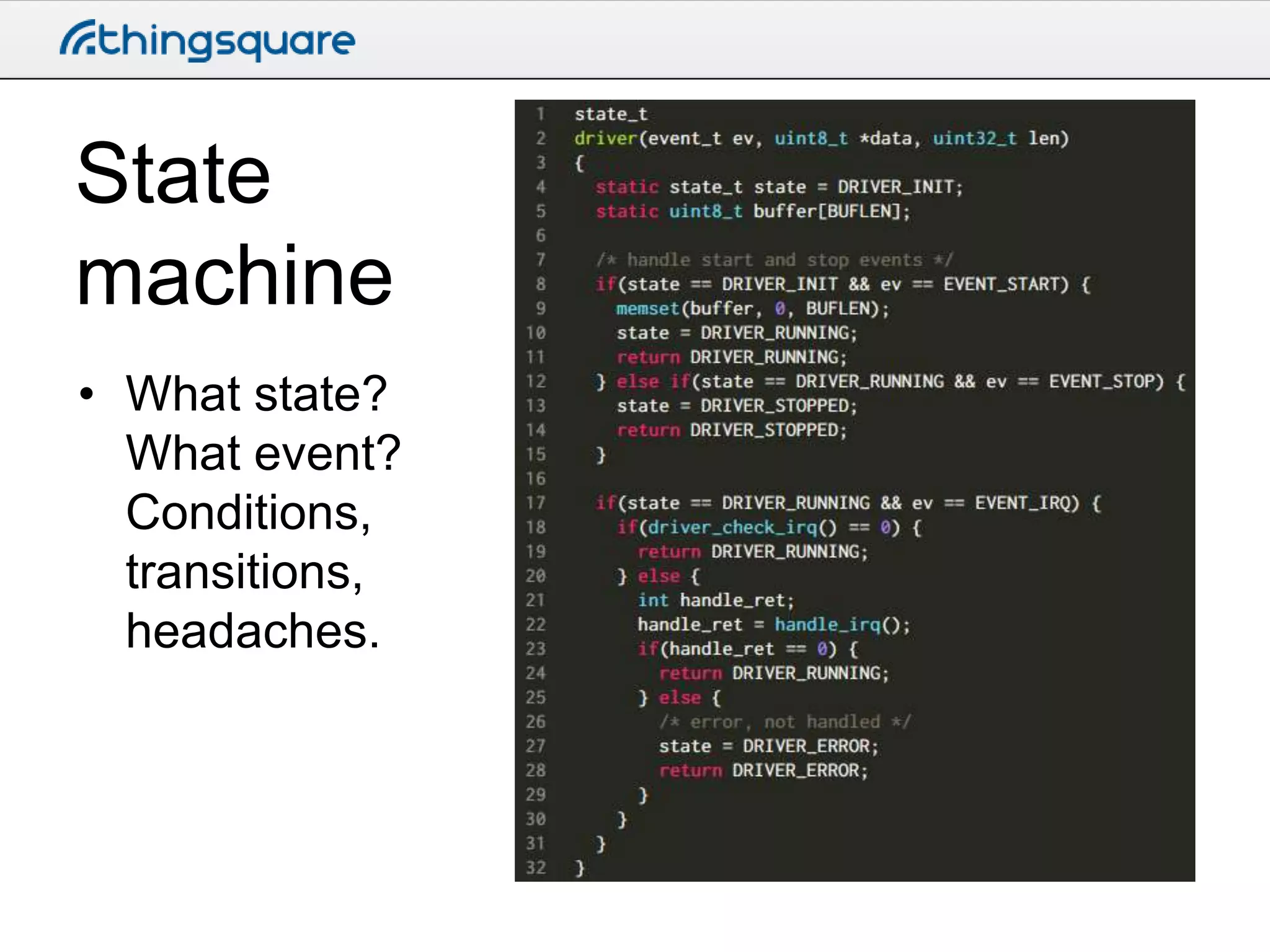Click the thingsquare logo

[207, 41]
